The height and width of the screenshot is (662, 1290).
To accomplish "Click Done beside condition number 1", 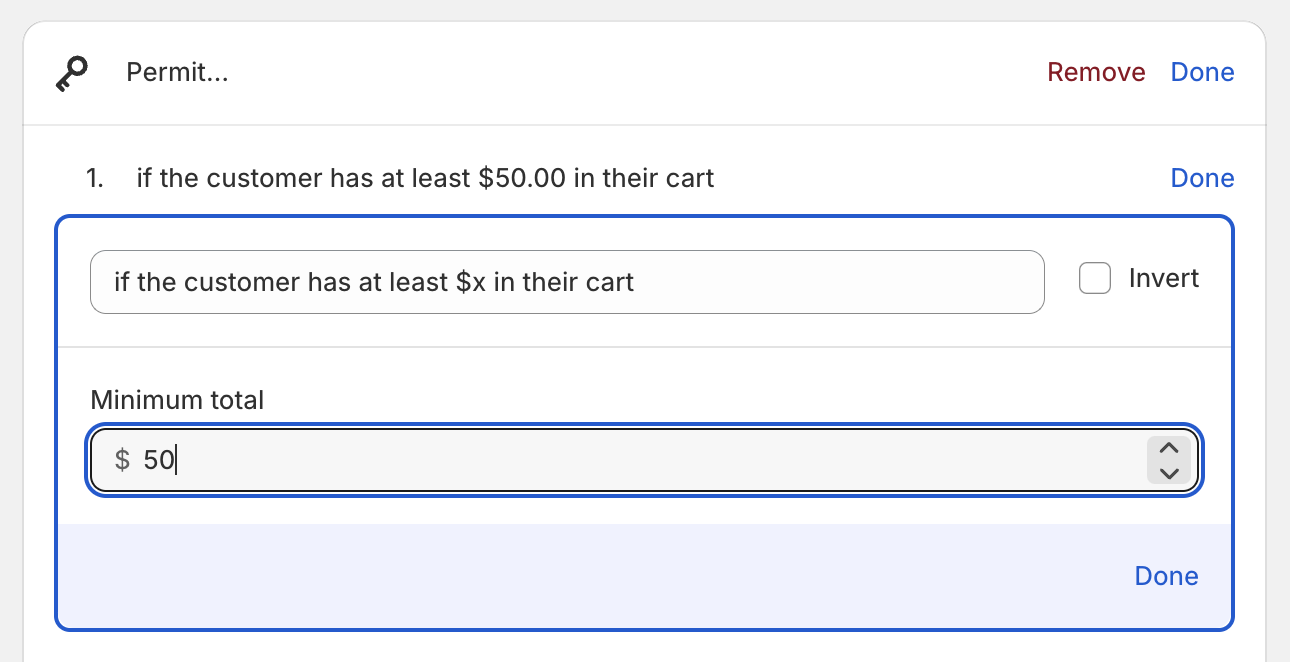I will click(1202, 178).
